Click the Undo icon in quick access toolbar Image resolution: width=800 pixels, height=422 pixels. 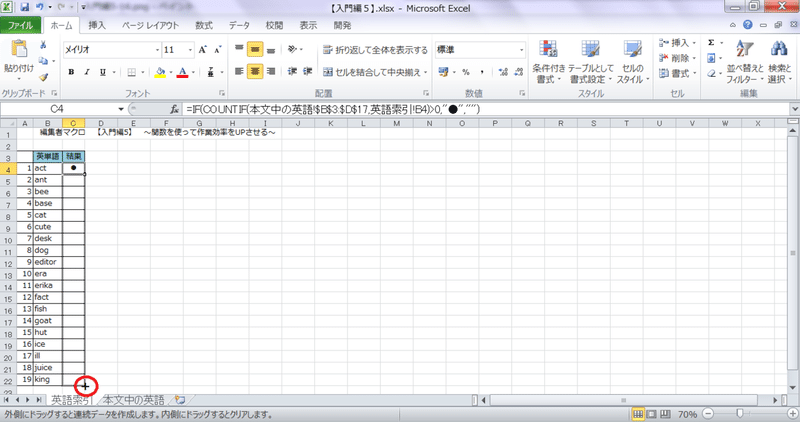pyautogui.click(x=40, y=7)
